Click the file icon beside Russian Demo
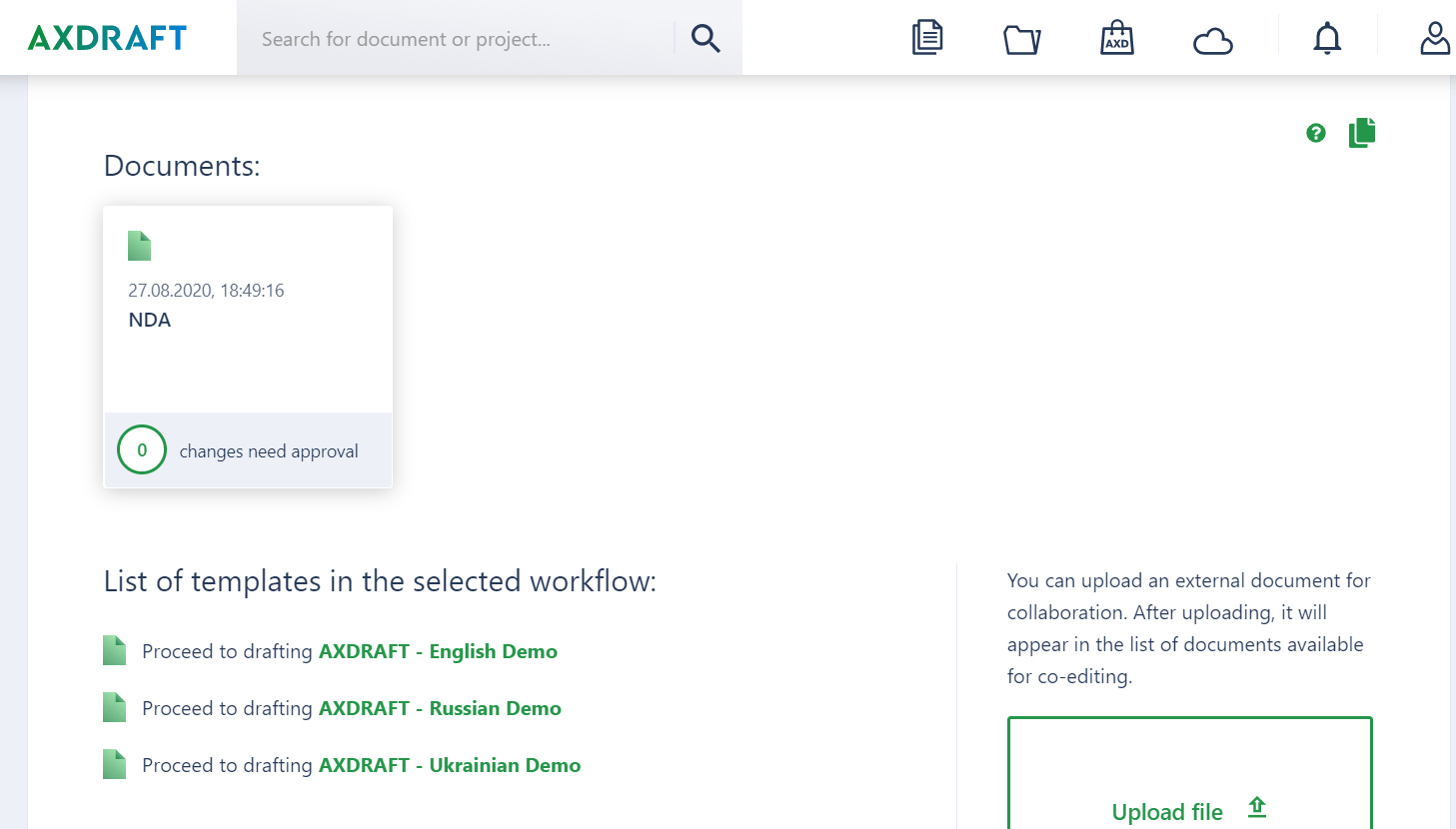This screenshot has width=1456, height=829. pyautogui.click(x=115, y=707)
